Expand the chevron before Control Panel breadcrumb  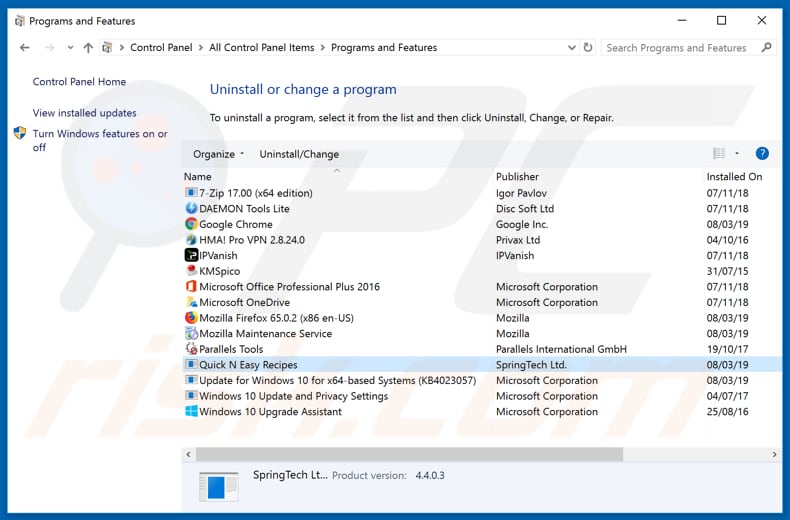(x=121, y=47)
